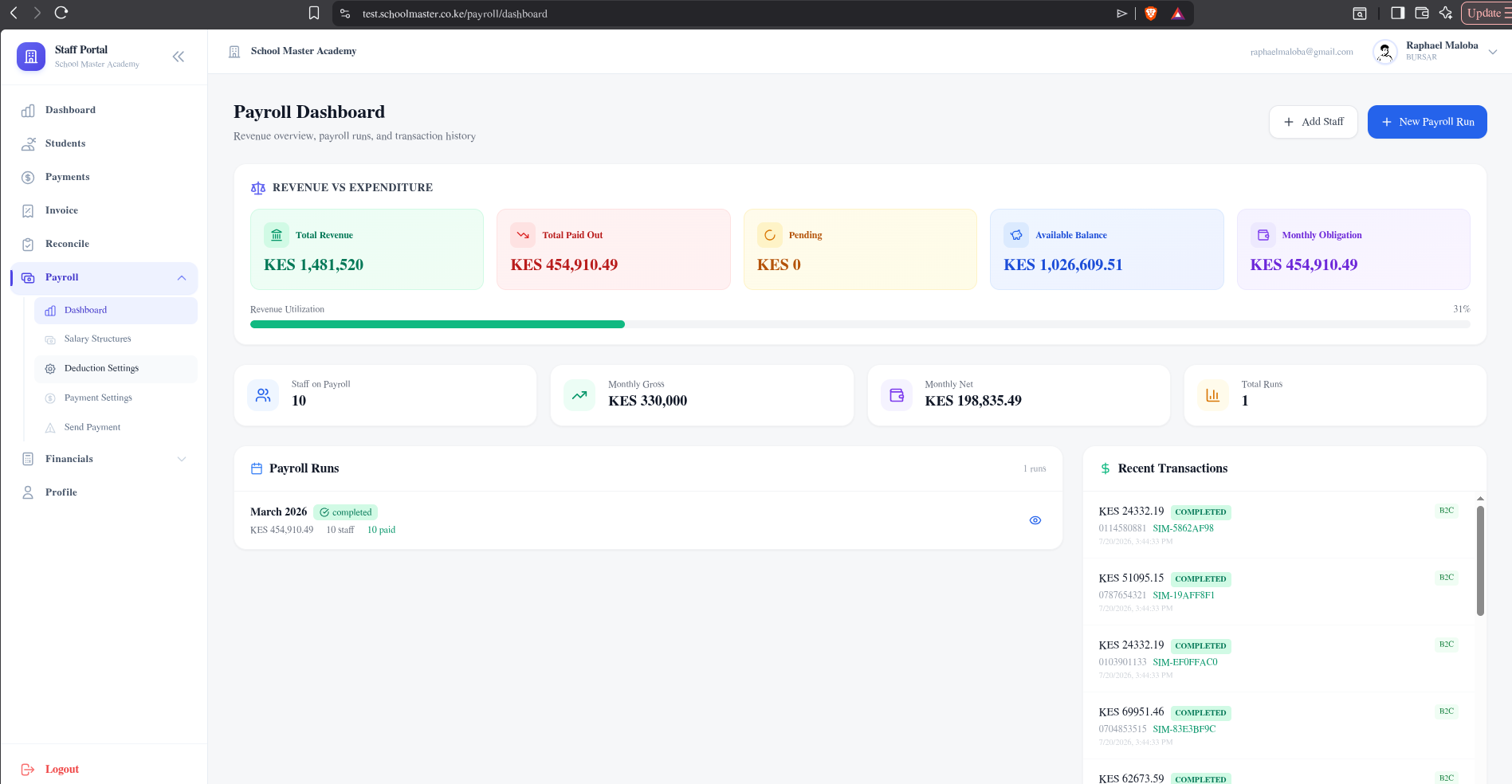The width and height of the screenshot is (1512, 784).
Task: Open the Payroll Dashboard submenu item
Action: [x=116, y=311]
